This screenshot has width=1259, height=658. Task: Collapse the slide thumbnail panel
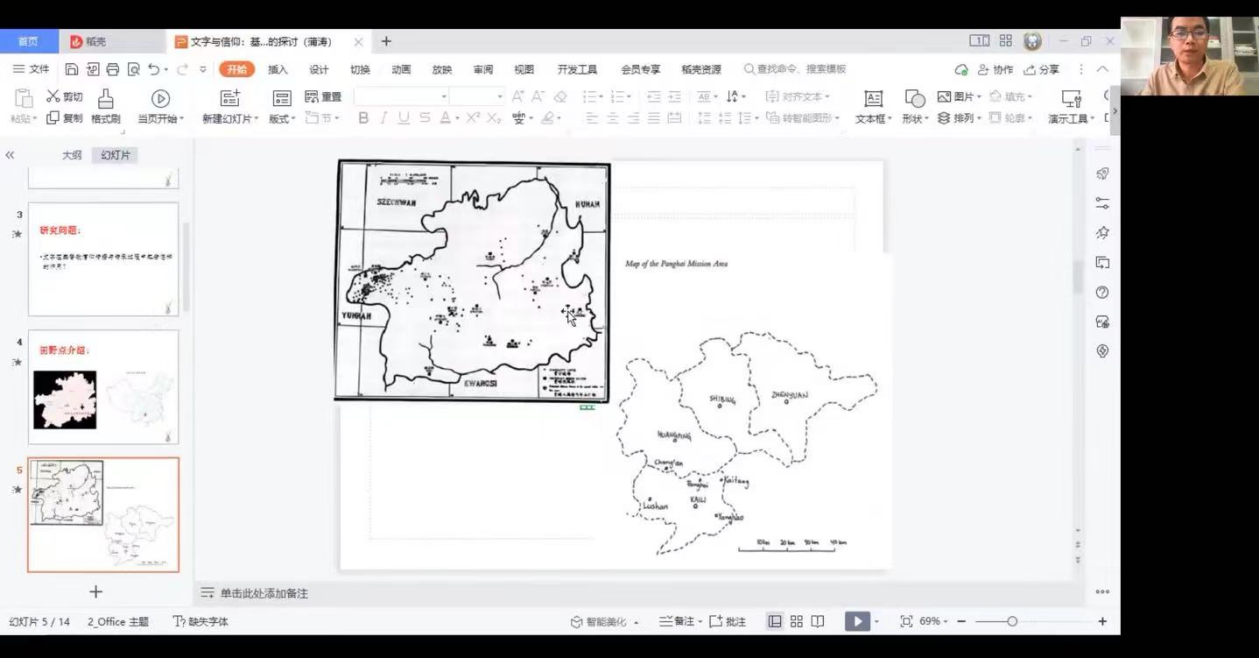point(10,155)
